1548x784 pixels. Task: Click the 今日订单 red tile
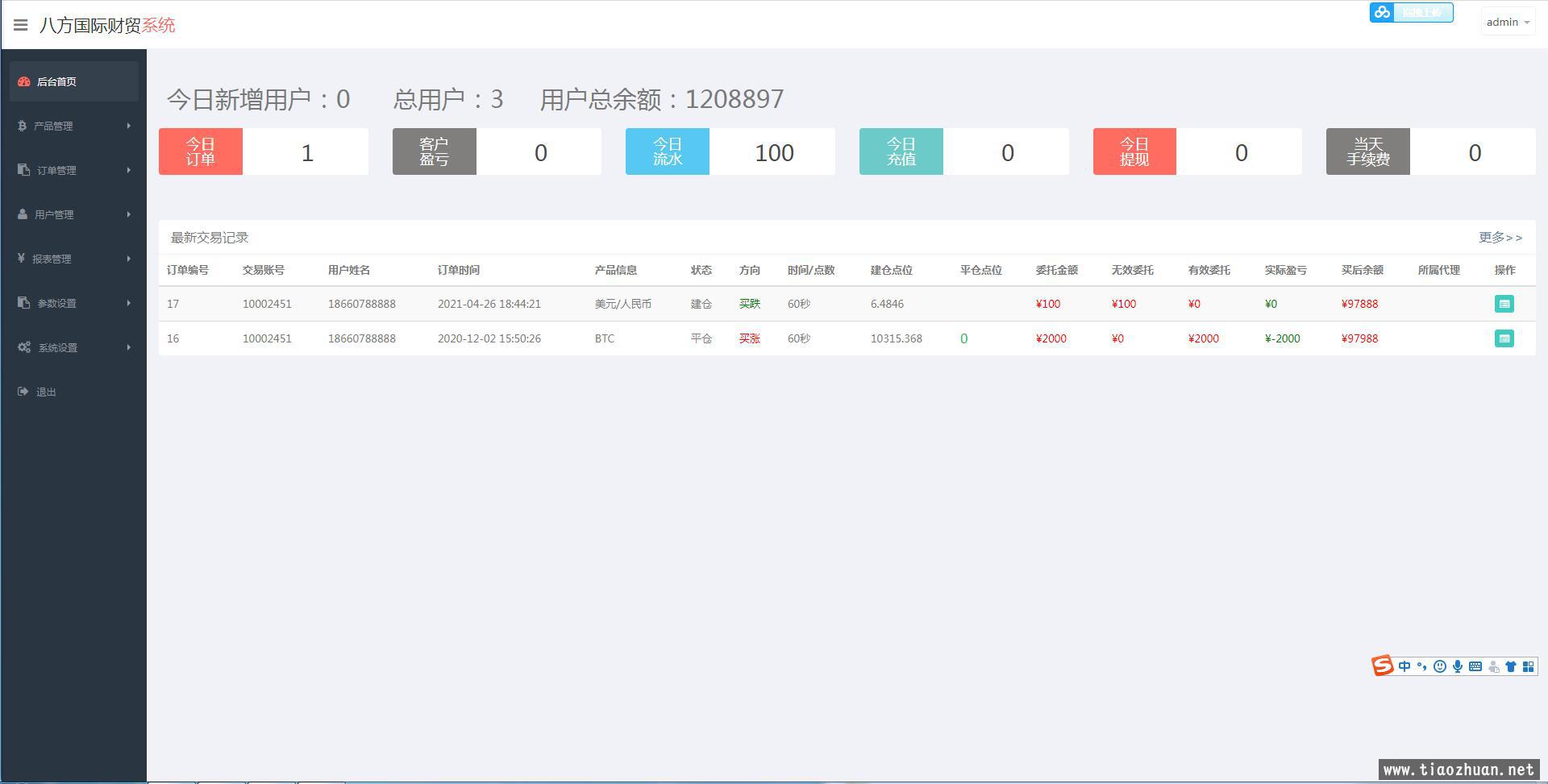click(201, 151)
